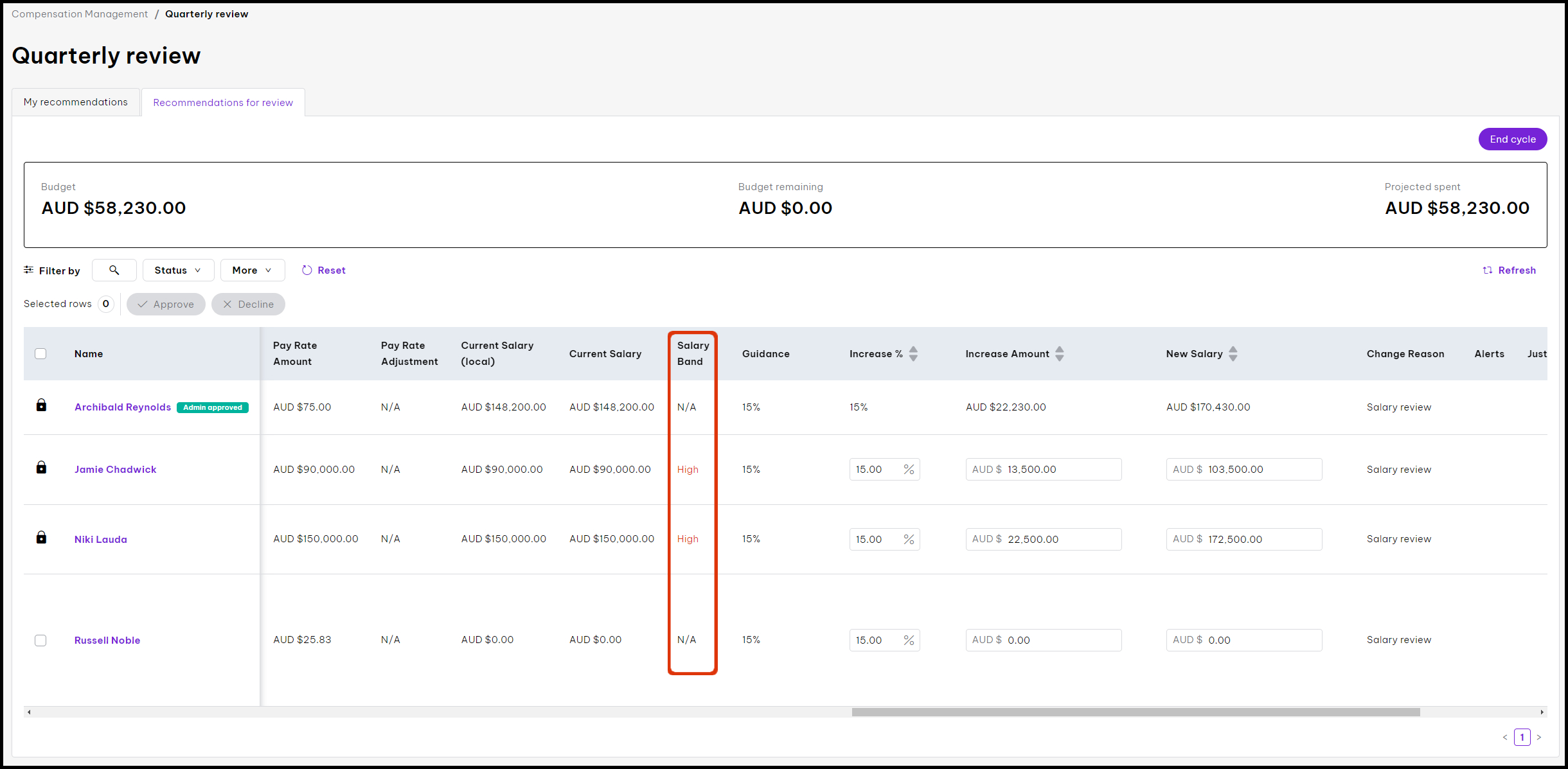This screenshot has height=769, width=1568.
Task: Open the Status filter dropdown
Action: click(178, 270)
